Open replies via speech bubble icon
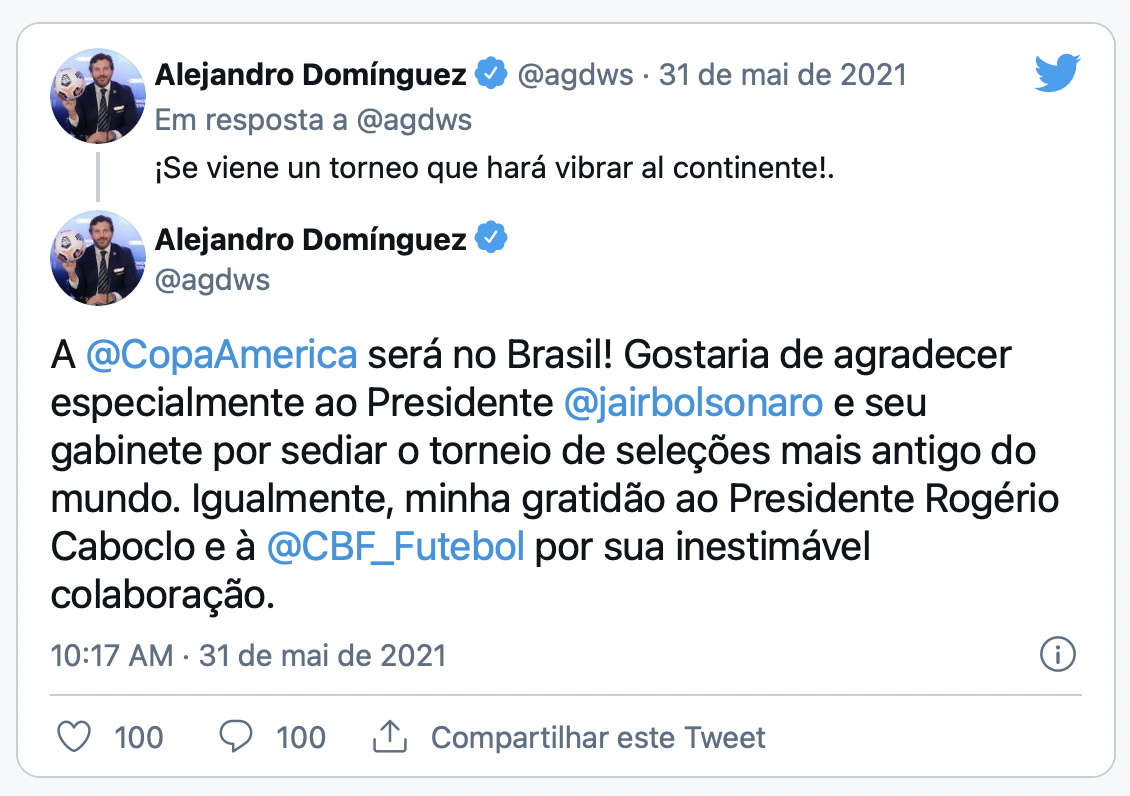This screenshot has width=1130, height=796. [236, 738]
